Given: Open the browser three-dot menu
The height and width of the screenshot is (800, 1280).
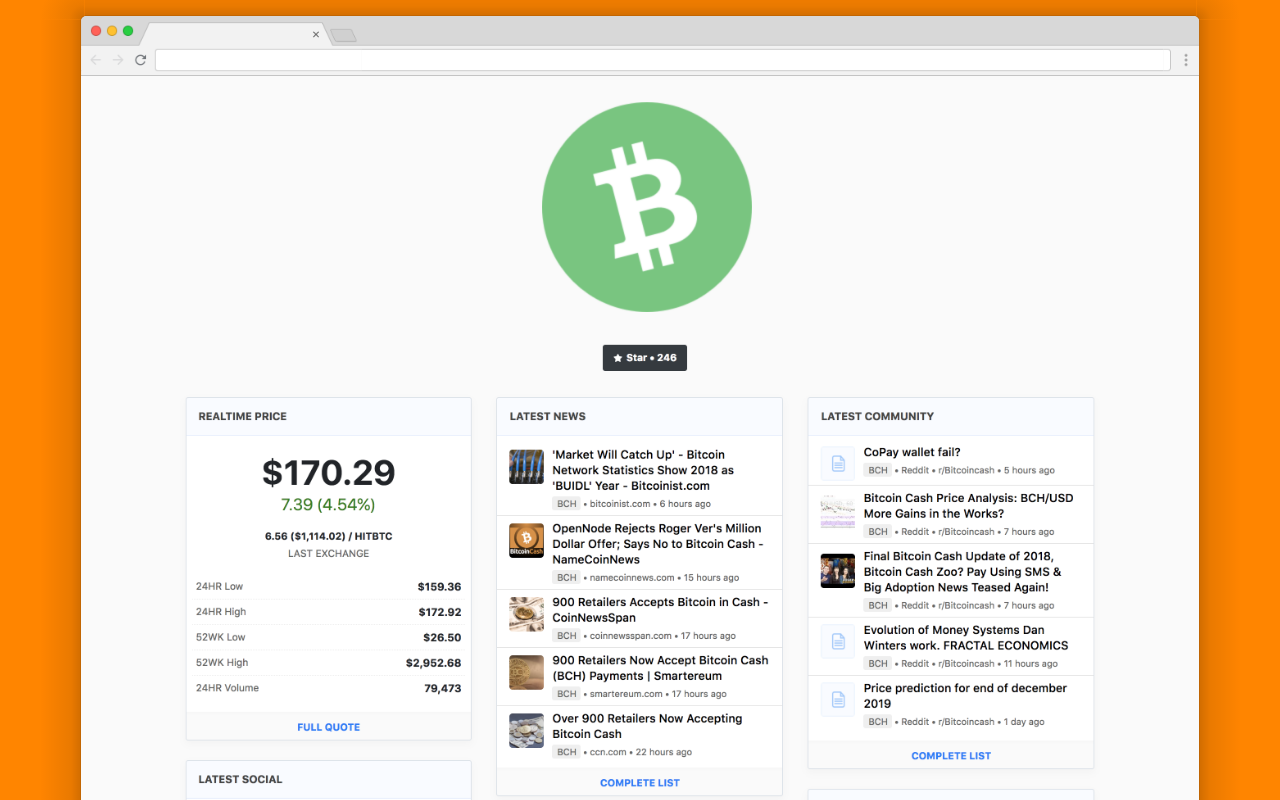Looking at the screenshot, I should click(x=1186, y=60).
